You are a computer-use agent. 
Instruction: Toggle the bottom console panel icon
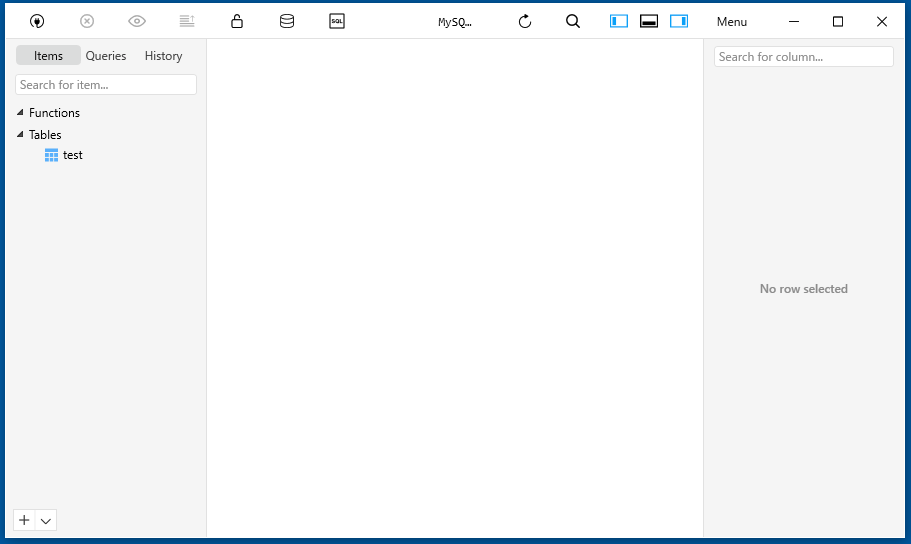[649, 22]
